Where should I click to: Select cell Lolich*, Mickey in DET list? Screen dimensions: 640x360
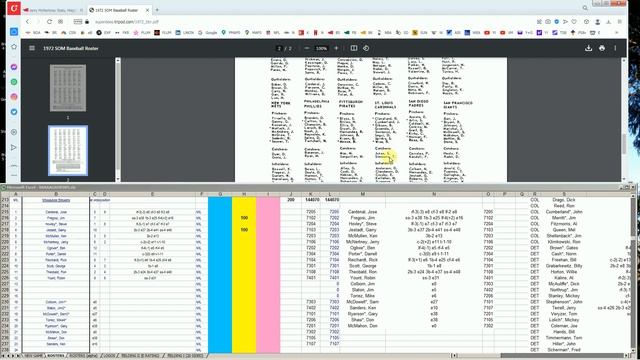(564, 320)
